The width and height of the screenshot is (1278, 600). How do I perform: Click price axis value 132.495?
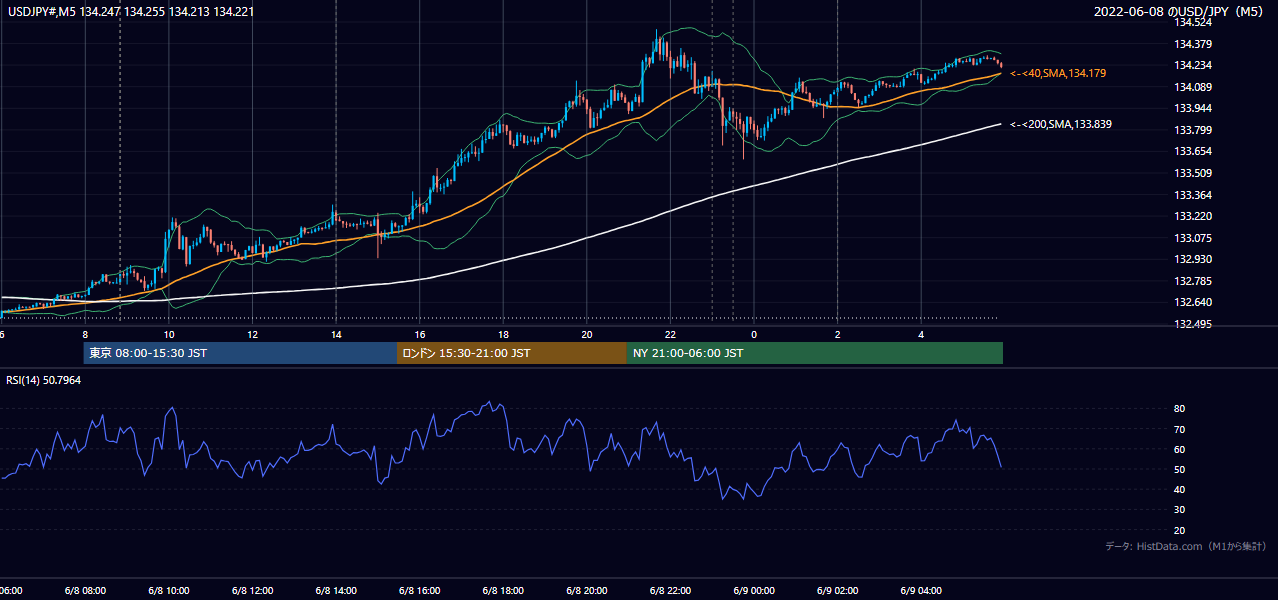1192,324
